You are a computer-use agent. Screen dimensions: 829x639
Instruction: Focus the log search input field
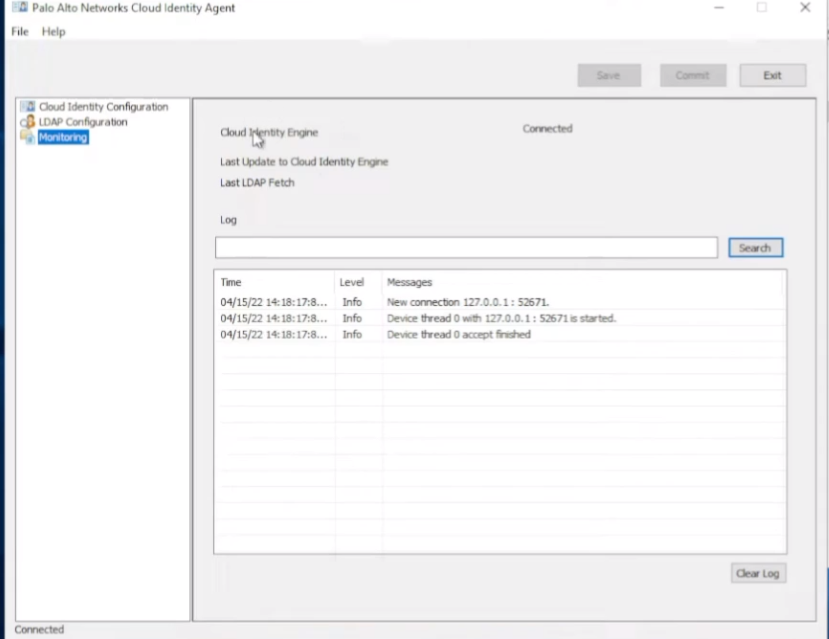coord(466,248)
